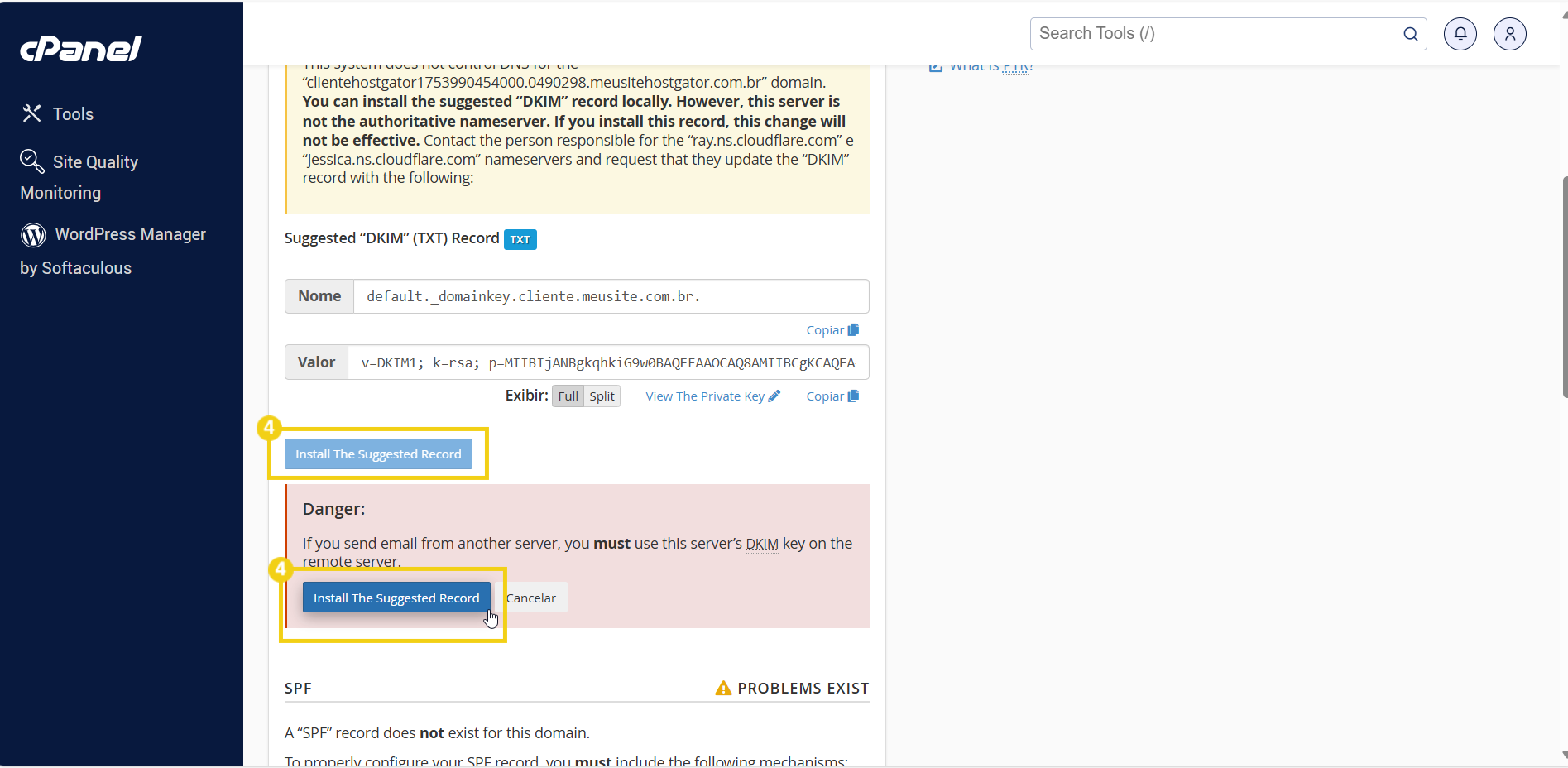Select the DKIM Nome field value
The height and width of the screenshot is (768, 1568).
coord(611,296)
